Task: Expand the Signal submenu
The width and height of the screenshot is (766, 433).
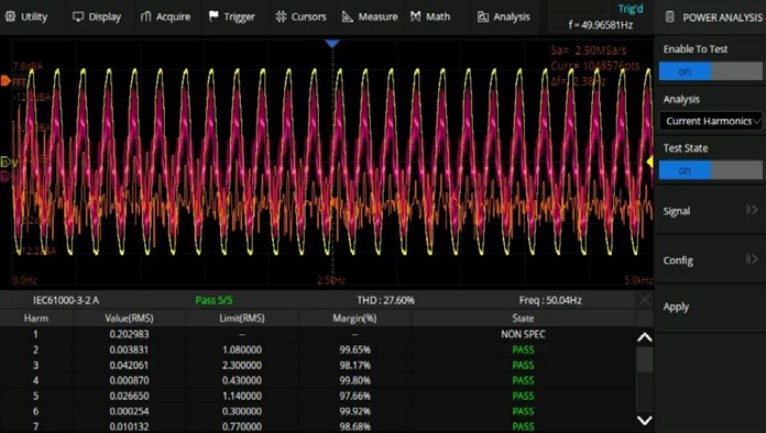Action: point(710,211)
